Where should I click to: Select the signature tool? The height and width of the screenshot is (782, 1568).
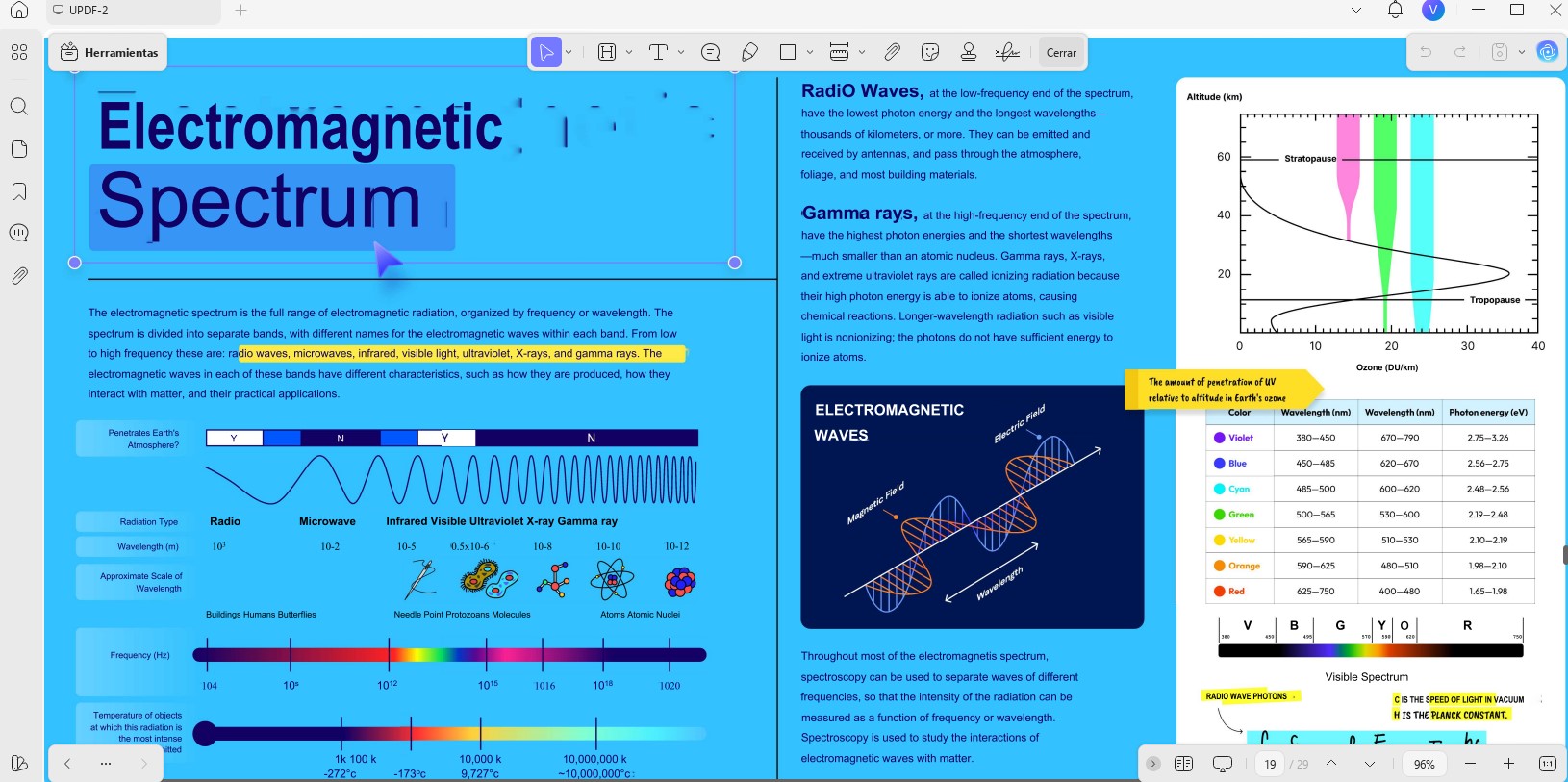point(1007,52)
